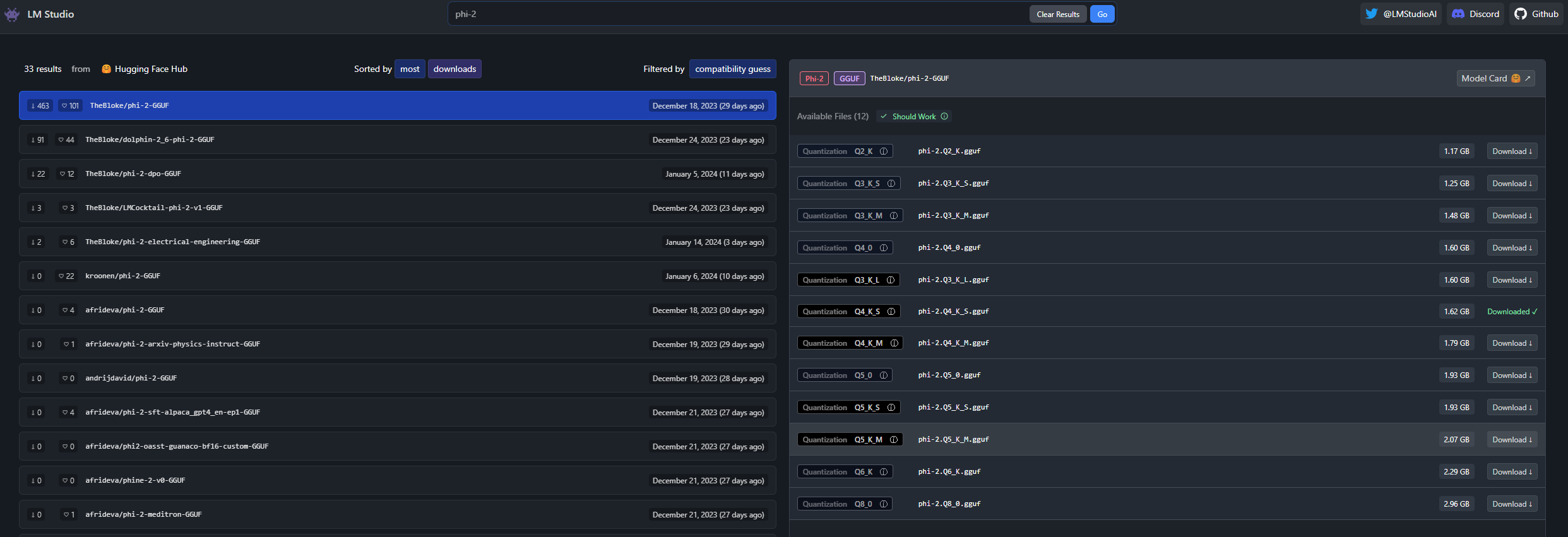The height and width of the screenshot is (537, 1568).
Task: Select TheBloke/LMCocktail-phi-2-v1-GGUF result
Action: pos(397,208)
